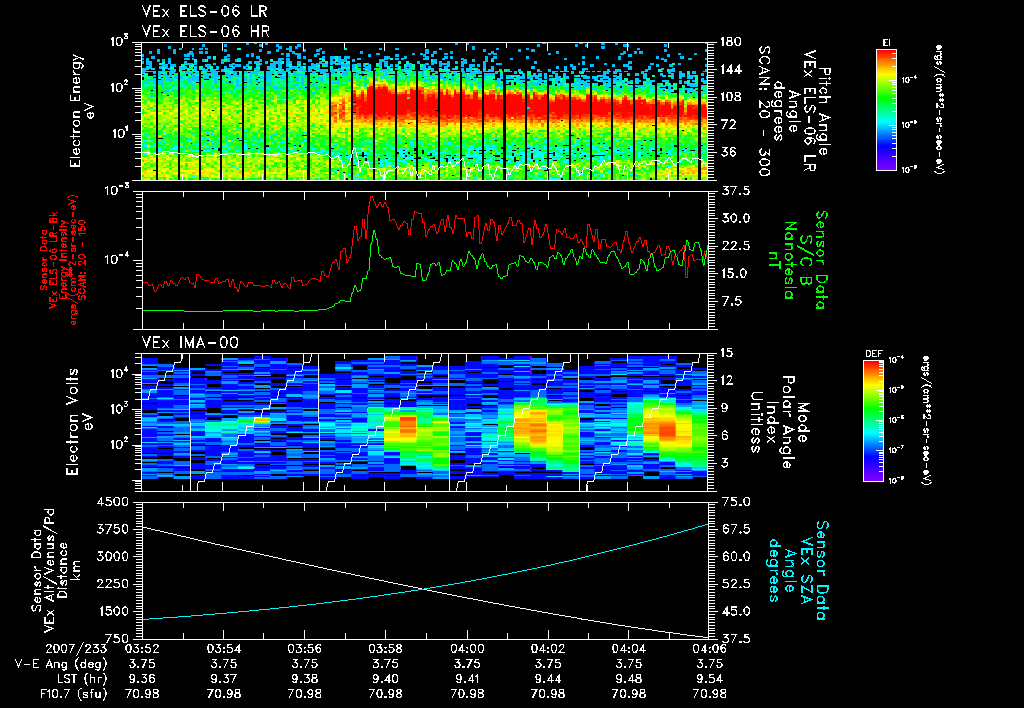
Task: Click the 'SCAN: 20 - 300' label
Action: click(x=764, y=111)
